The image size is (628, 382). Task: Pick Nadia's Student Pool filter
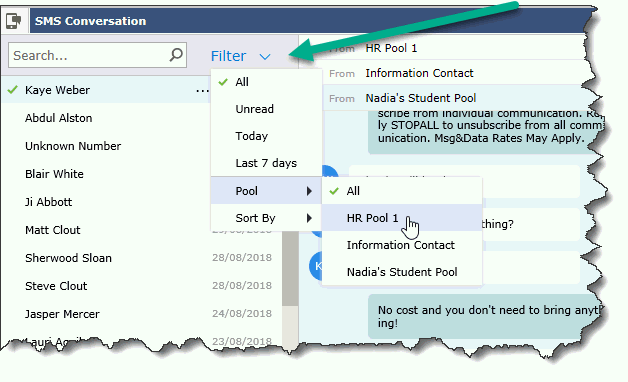402,272
